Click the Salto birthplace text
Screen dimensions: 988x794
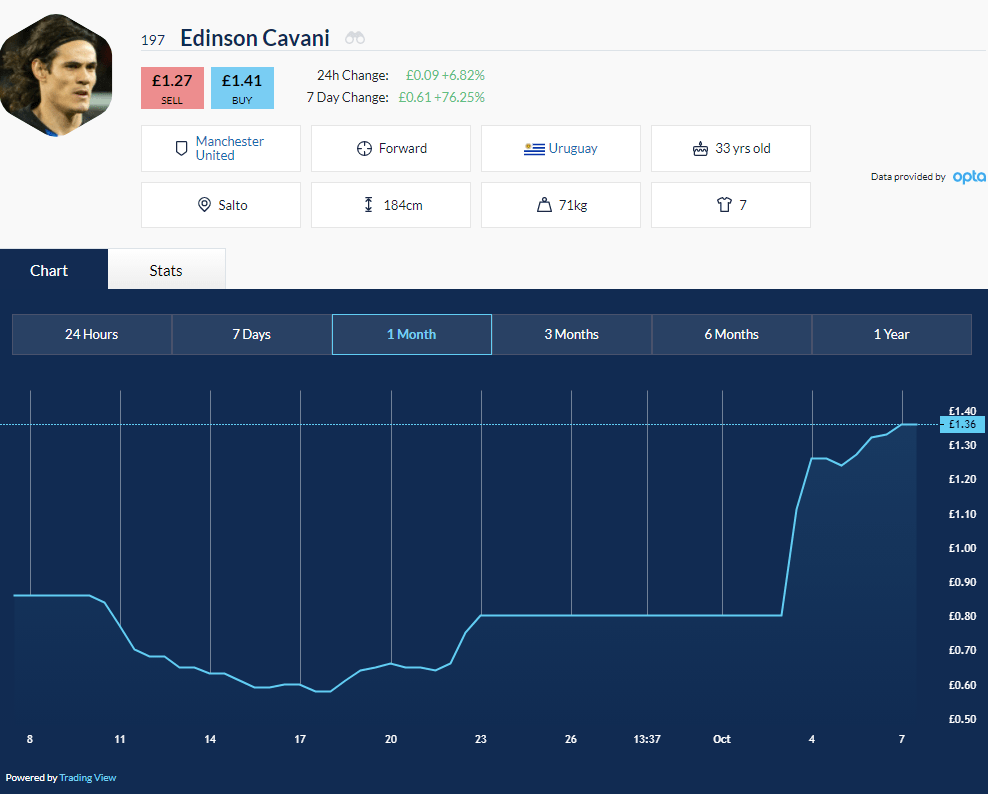(233, 205)
